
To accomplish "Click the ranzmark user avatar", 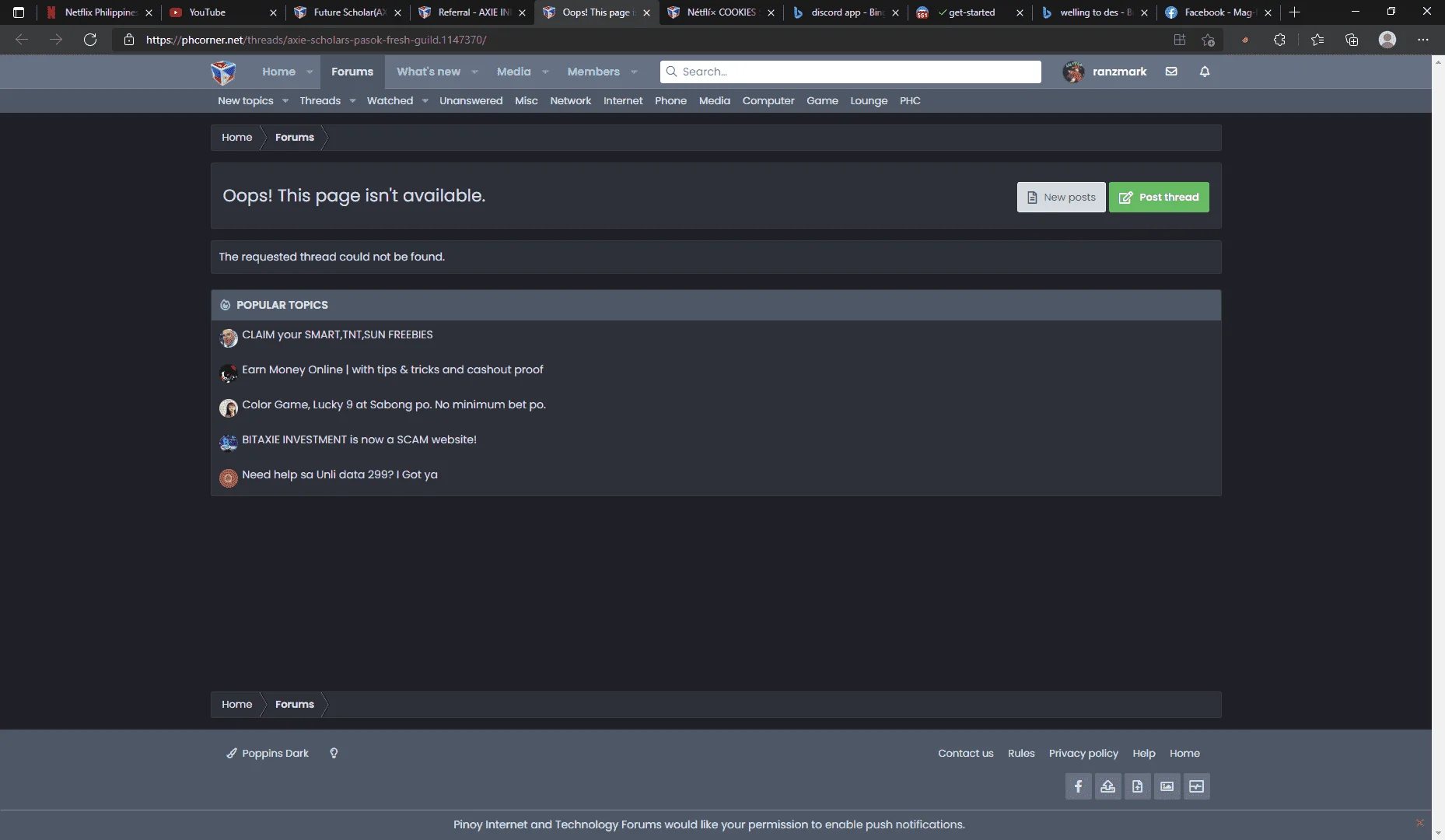I will point(1073,72).
